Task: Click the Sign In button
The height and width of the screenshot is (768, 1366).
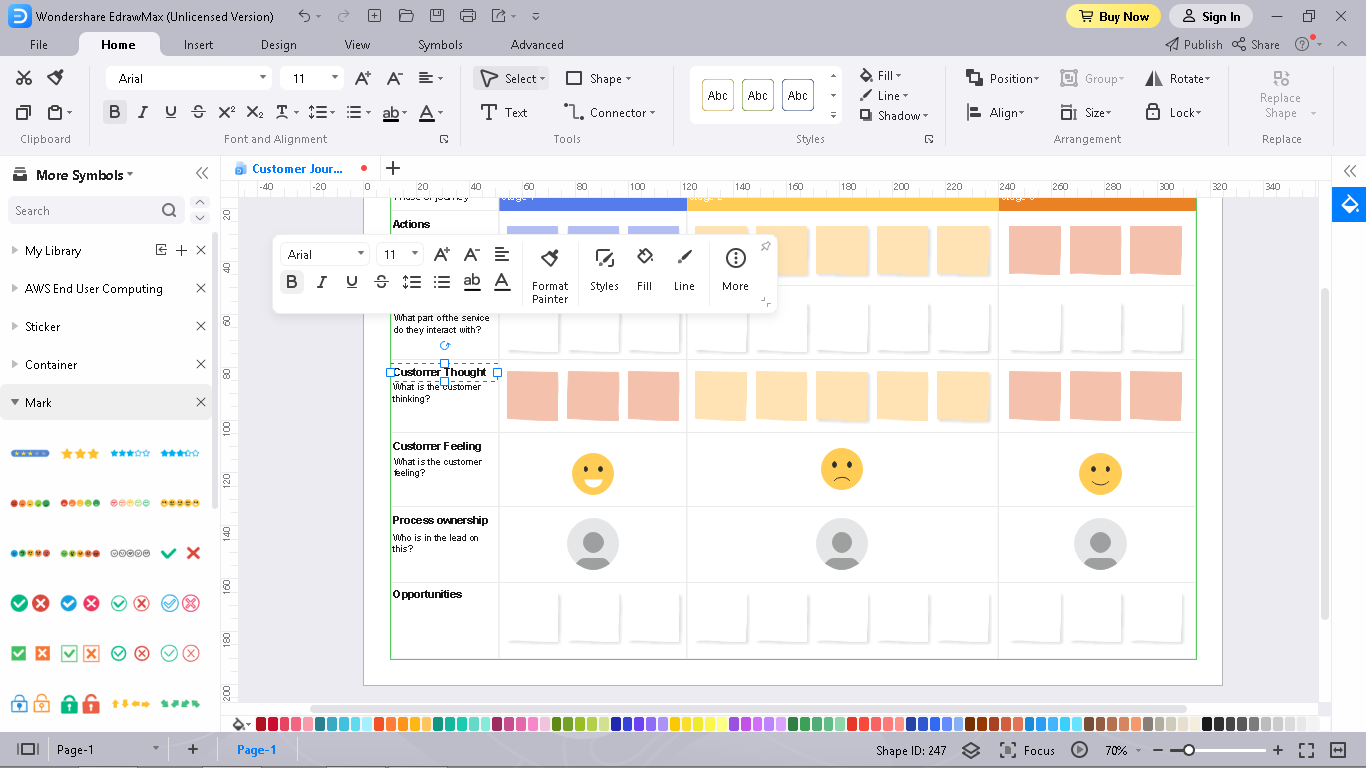Action: tap(1211, 16)
